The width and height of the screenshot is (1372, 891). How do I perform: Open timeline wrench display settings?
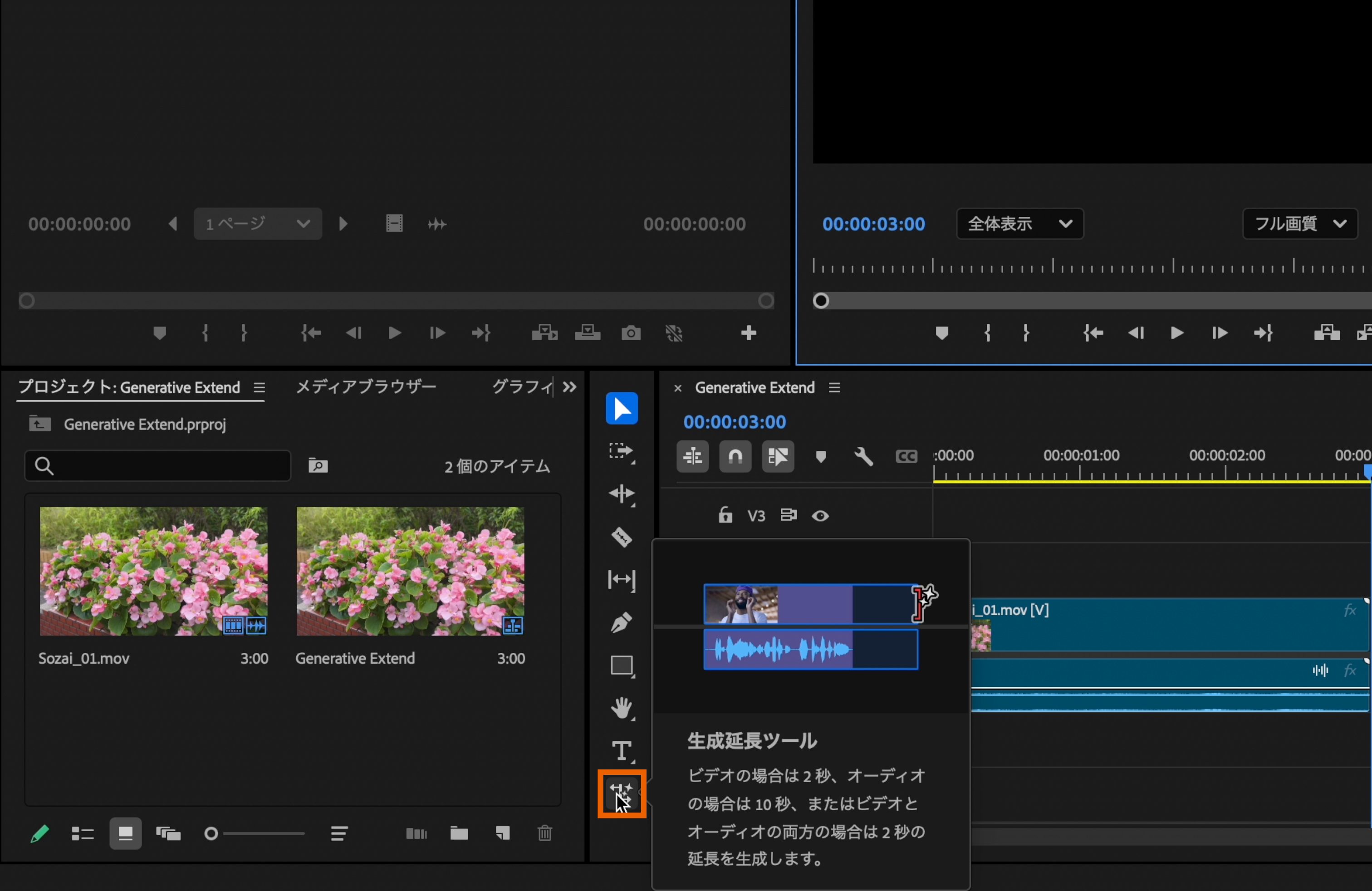863,456
